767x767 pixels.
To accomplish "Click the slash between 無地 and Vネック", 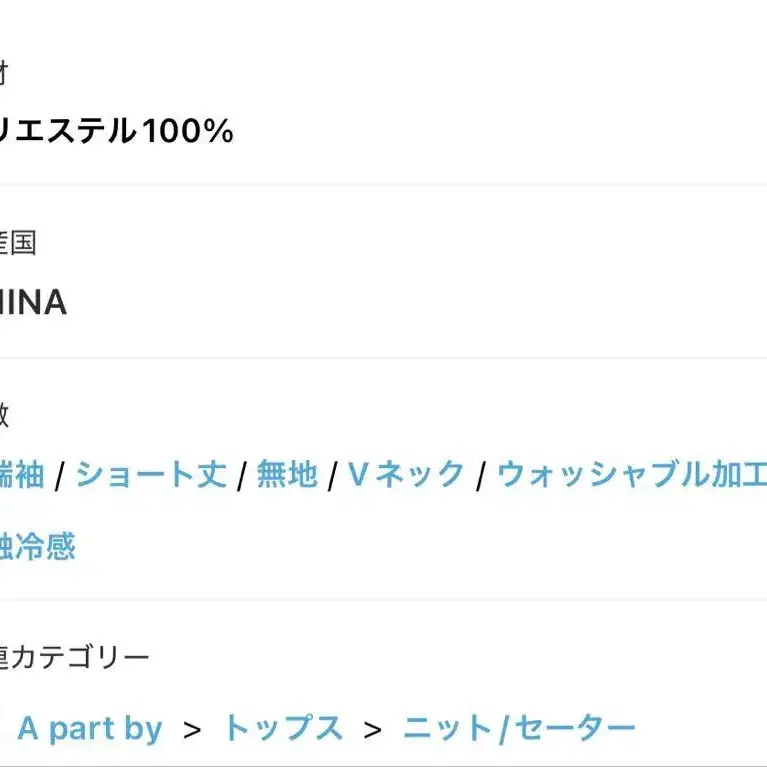I will click(332, 475).
